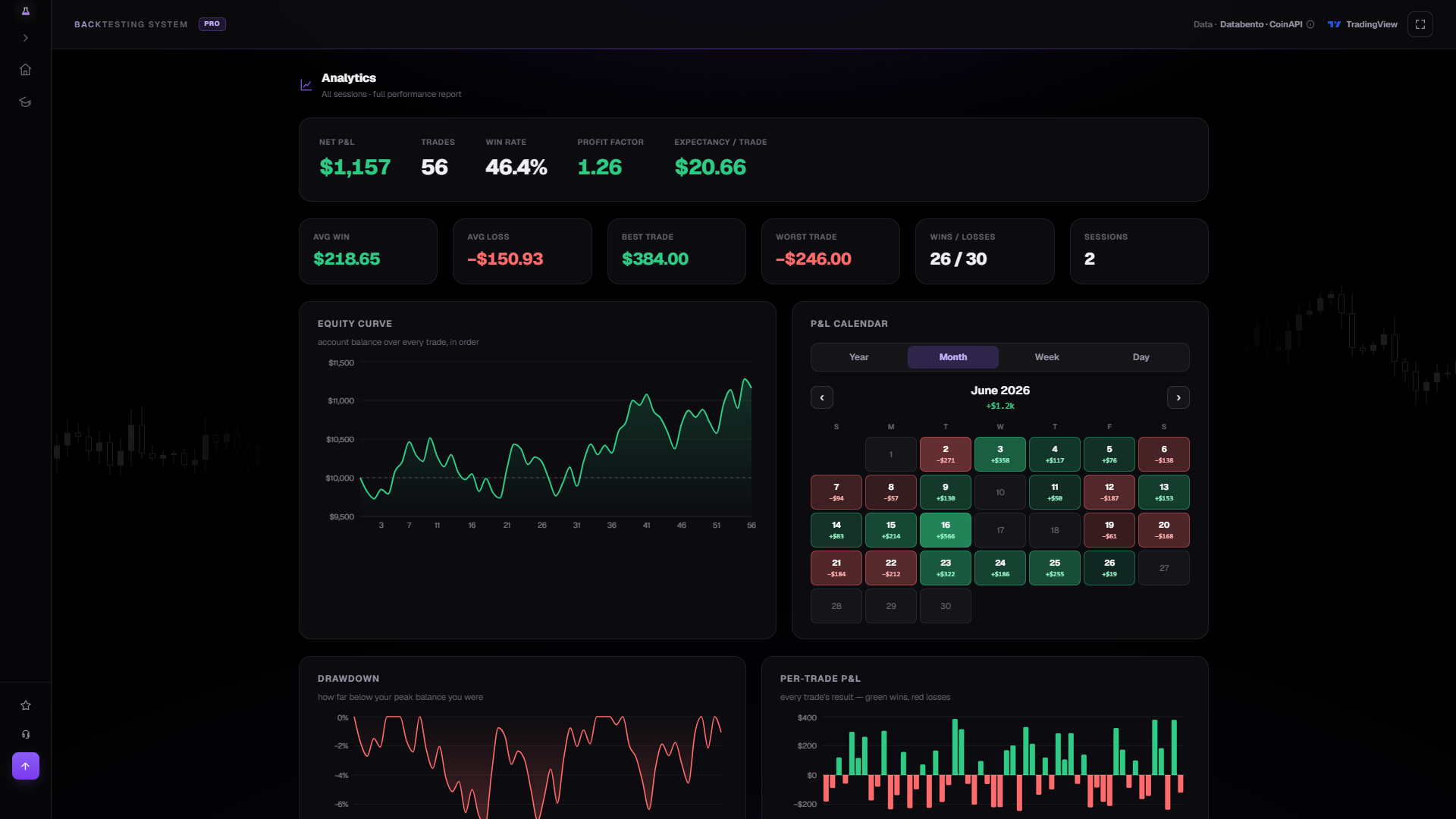Click the Per-Trade P&L heading

821,679
